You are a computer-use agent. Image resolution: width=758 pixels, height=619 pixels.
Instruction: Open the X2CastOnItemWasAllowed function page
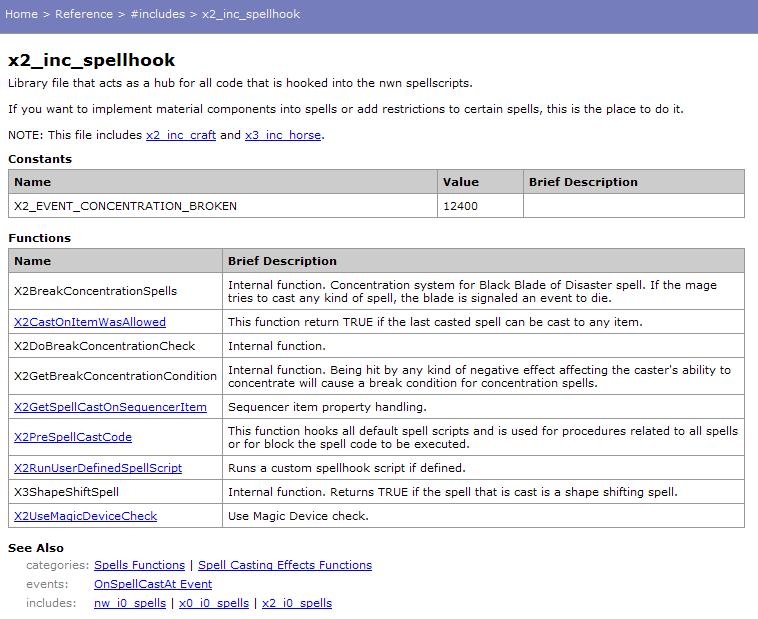(90, 322)
